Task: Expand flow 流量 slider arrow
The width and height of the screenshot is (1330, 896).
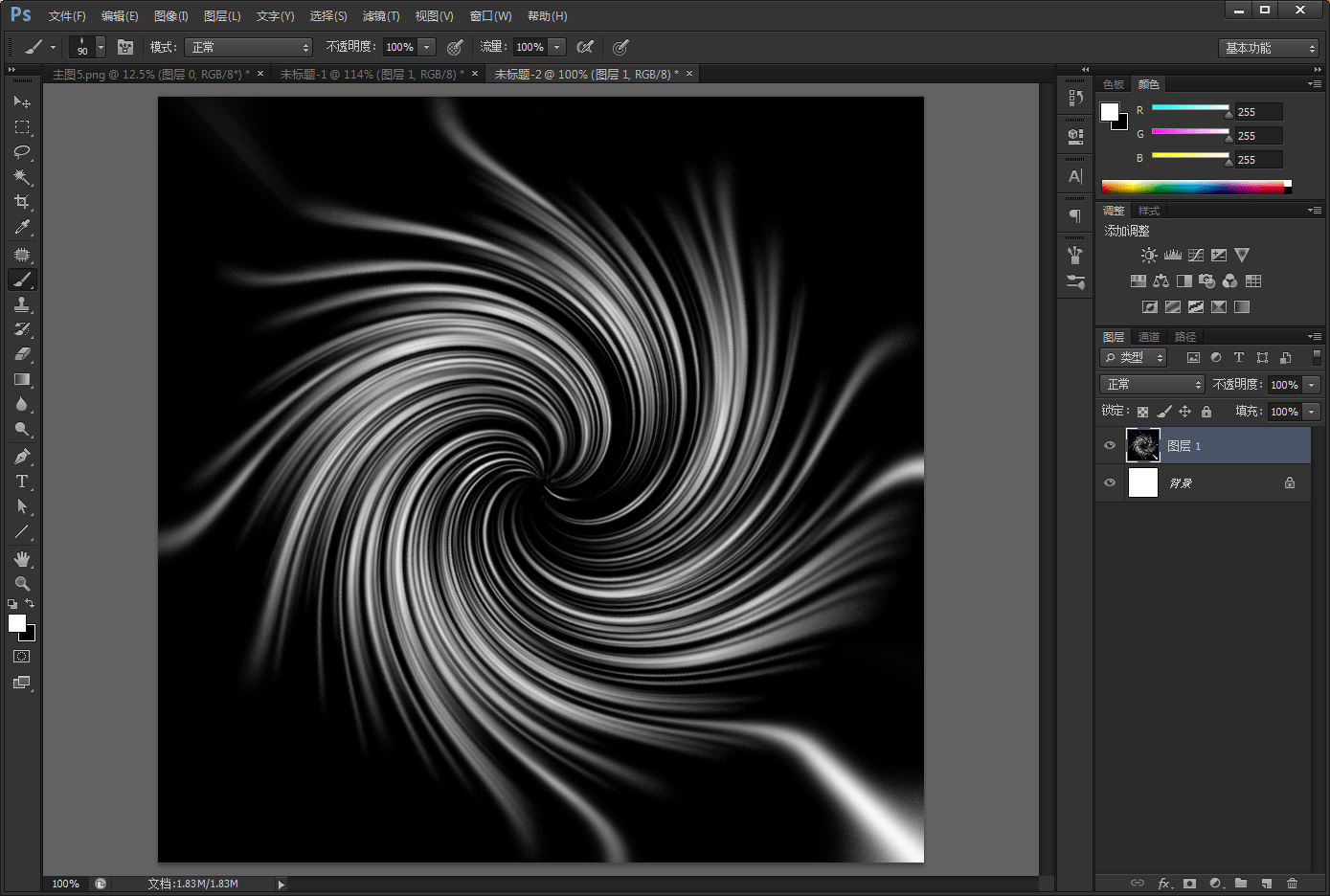Action: 557,47
